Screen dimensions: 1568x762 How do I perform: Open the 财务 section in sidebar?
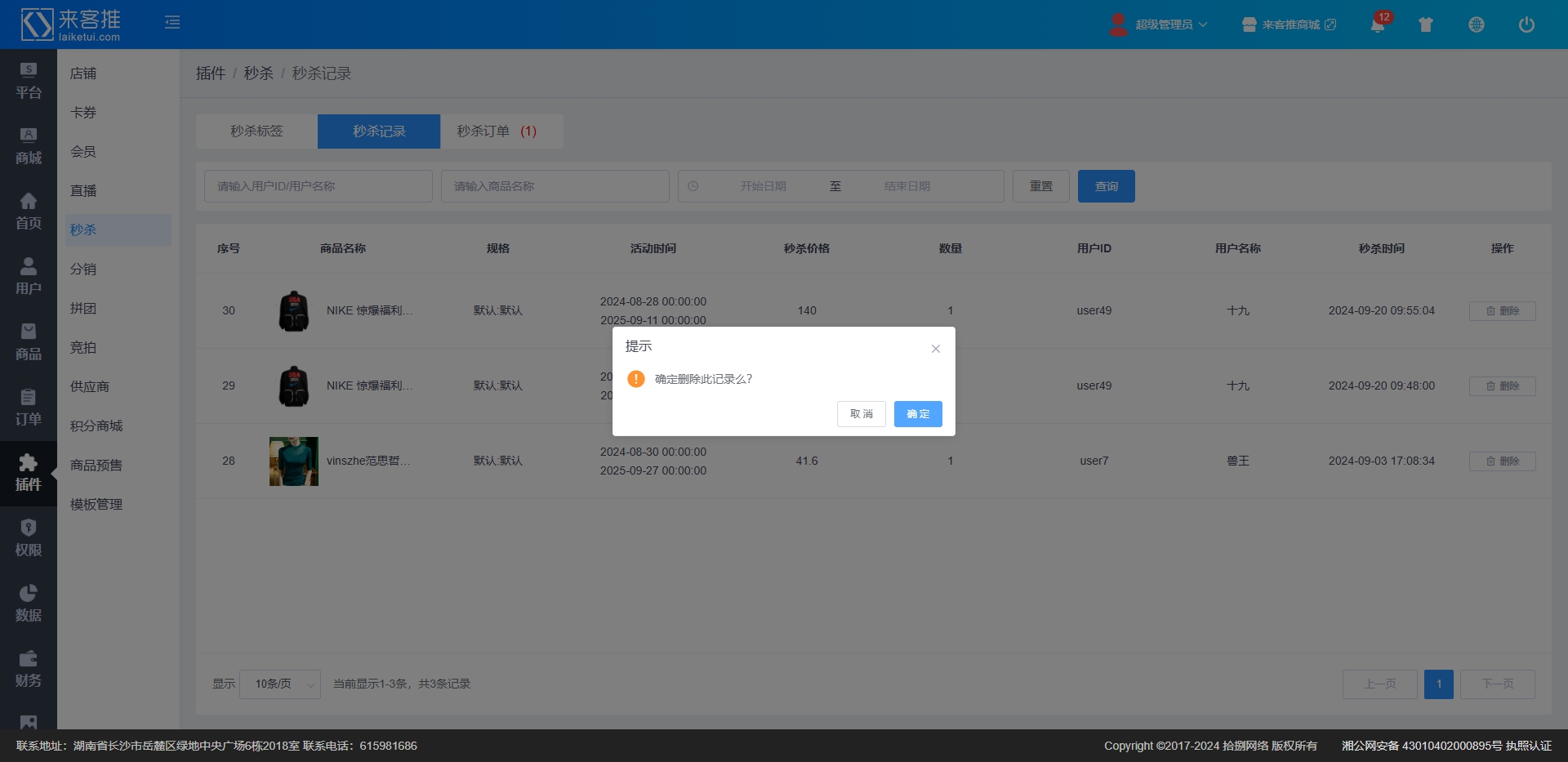(29, 669)
